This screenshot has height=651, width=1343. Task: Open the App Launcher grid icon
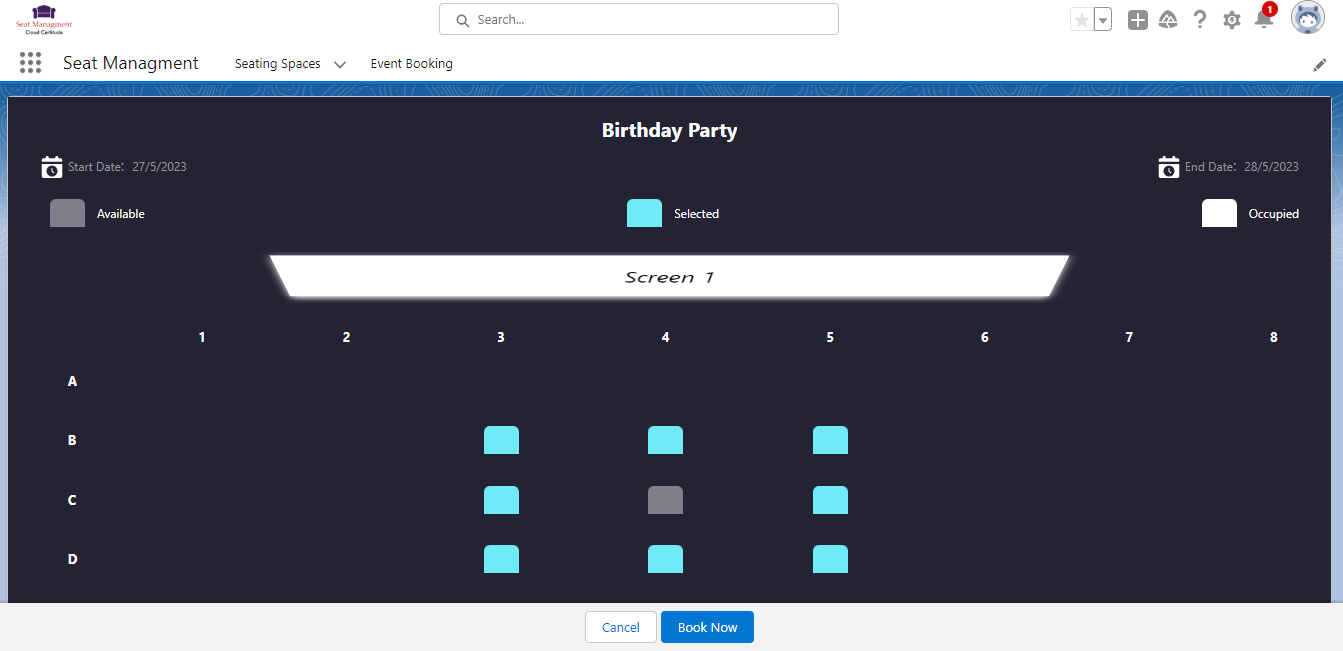click(x=31, y=63)
